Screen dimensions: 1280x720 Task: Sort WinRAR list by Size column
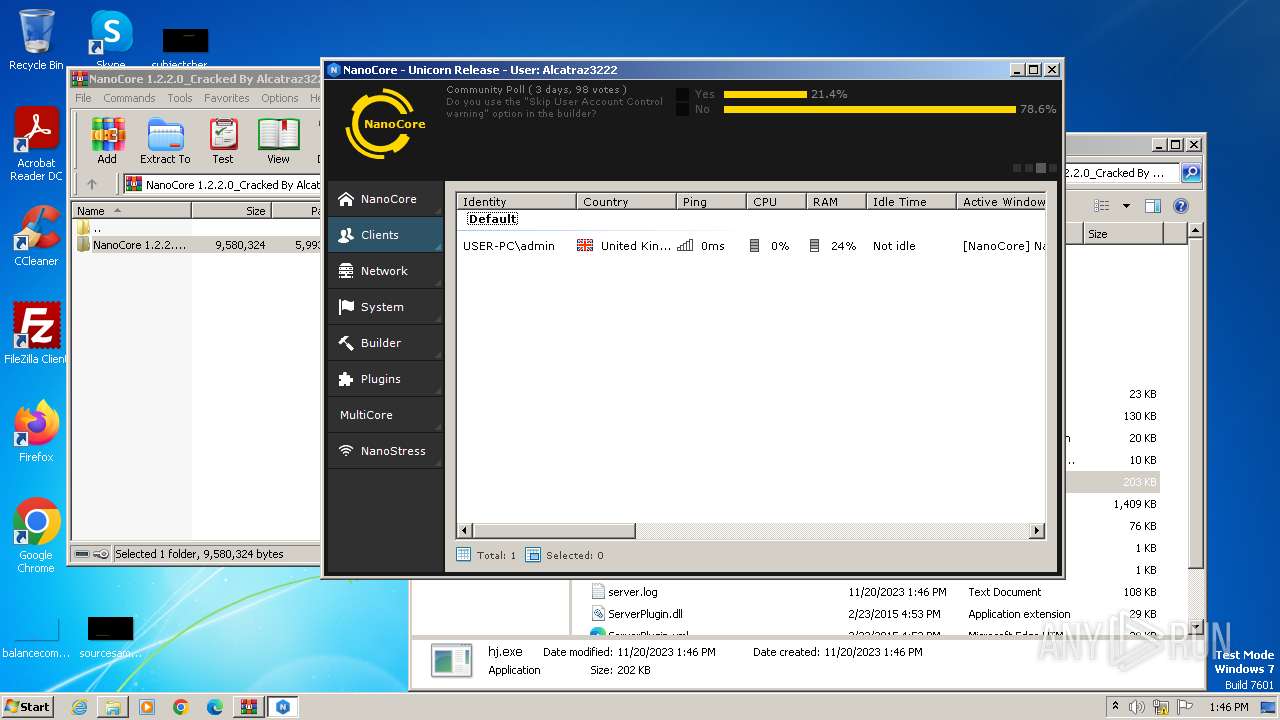pyautogui.click(x=231, y=211)
